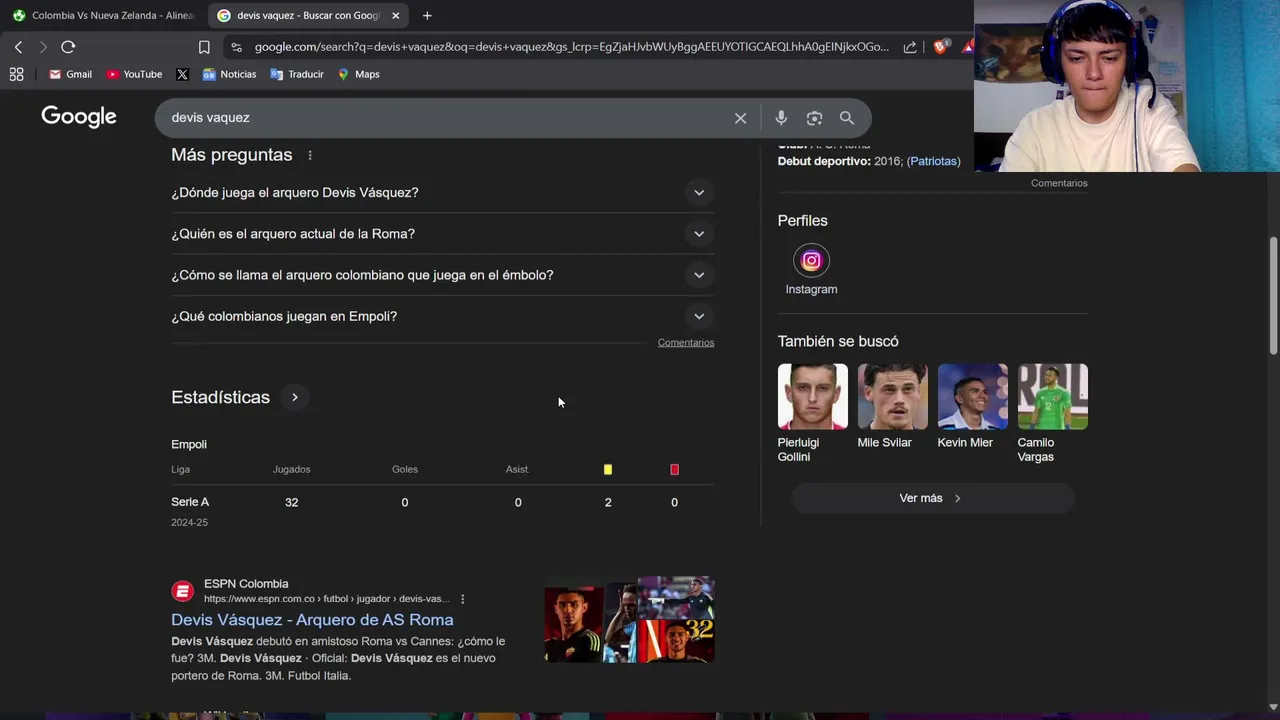This screenshot has width=1280, height=720.
Task: Open the Noticias bookmark
Action: tap(229, 74)
